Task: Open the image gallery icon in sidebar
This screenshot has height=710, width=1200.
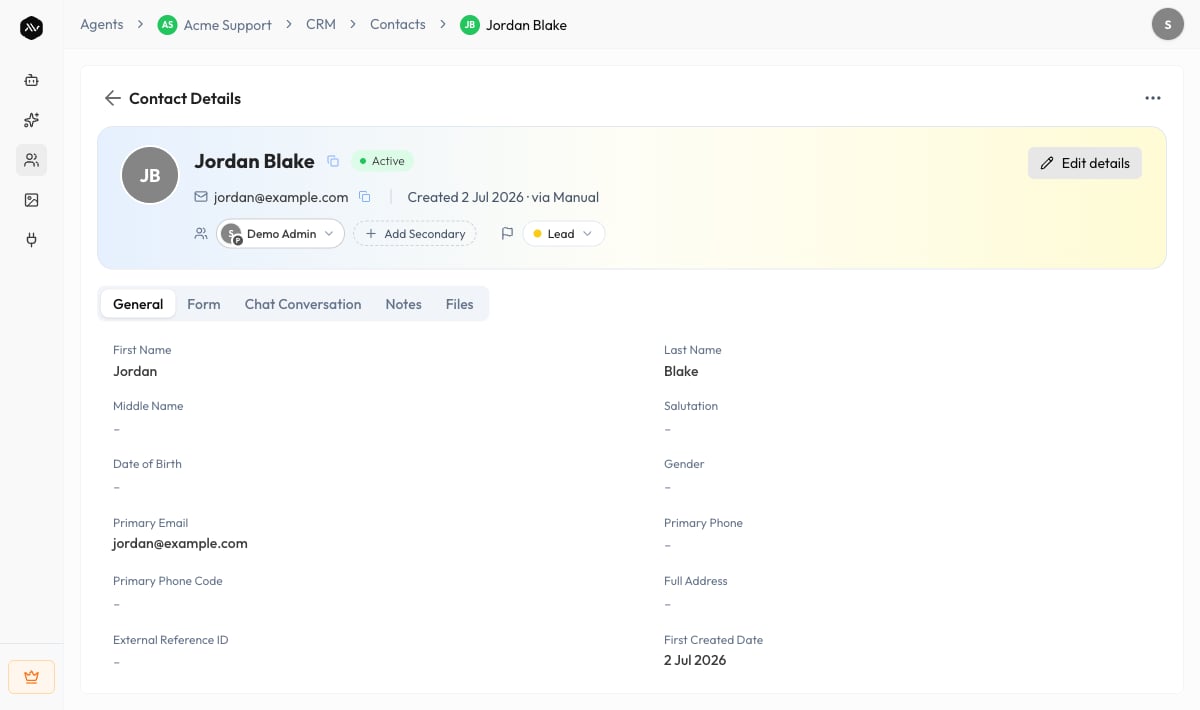Action: click(31, 200)
